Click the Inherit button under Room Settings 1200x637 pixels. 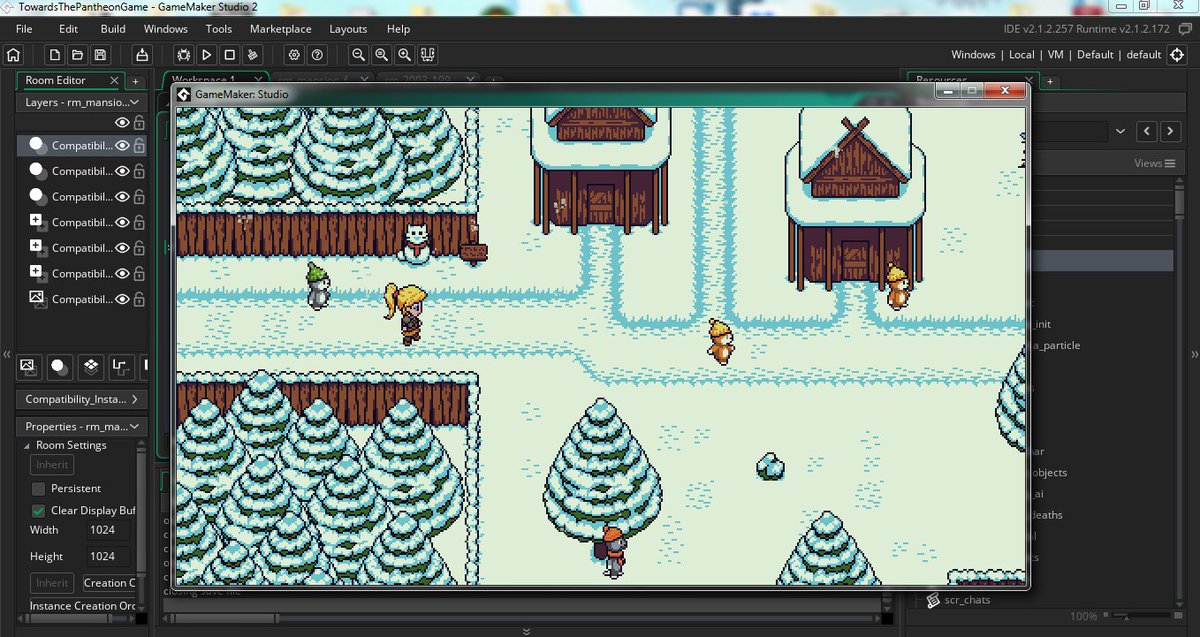click(x=52, y=465)
